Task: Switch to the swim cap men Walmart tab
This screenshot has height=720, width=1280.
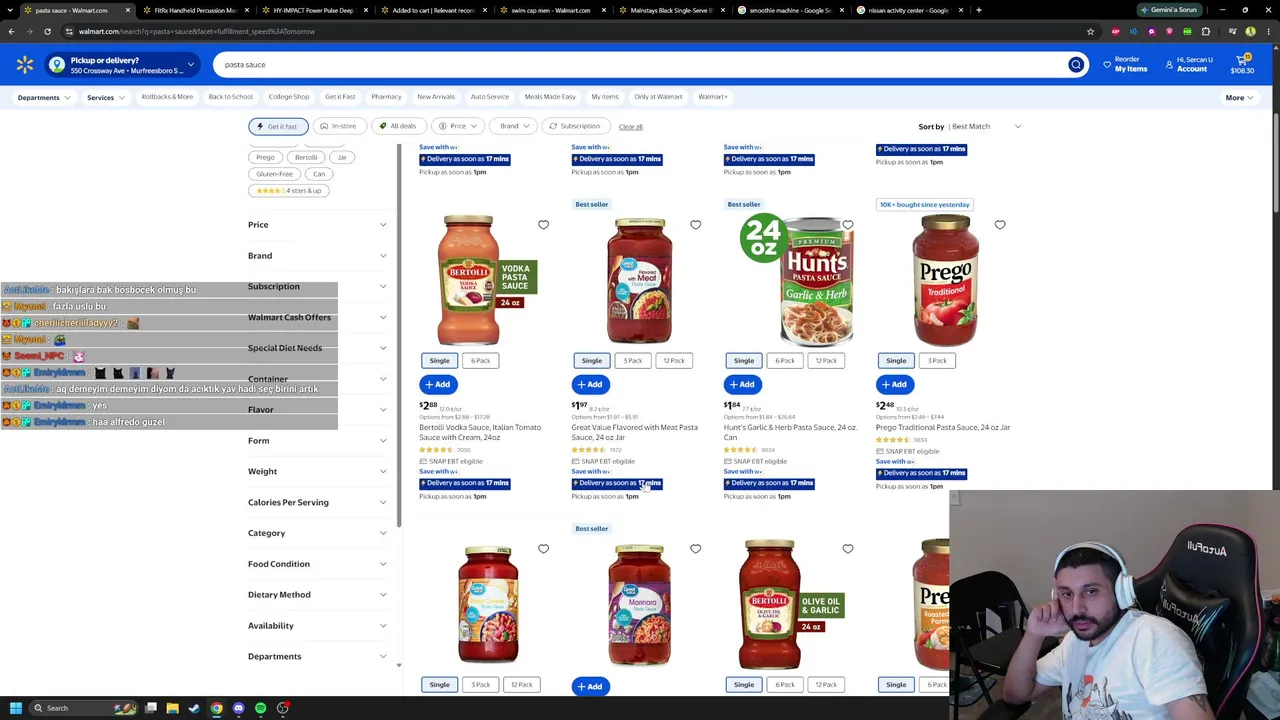Action: click(551, 10)
